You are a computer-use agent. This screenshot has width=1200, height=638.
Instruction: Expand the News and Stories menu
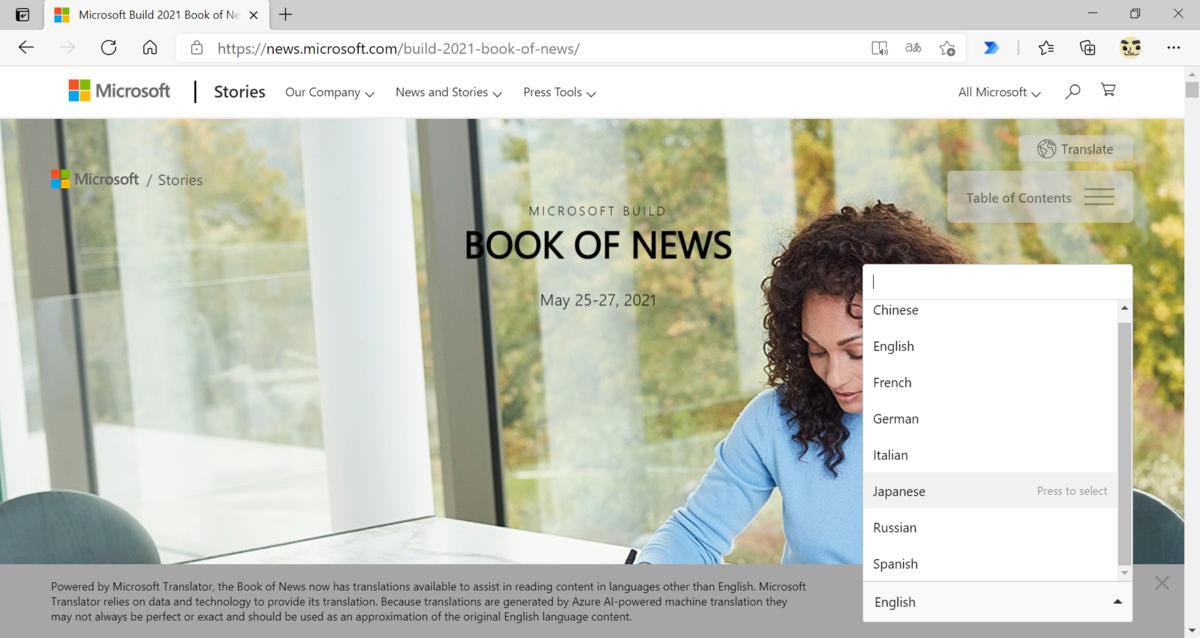[x=449, y=92]
